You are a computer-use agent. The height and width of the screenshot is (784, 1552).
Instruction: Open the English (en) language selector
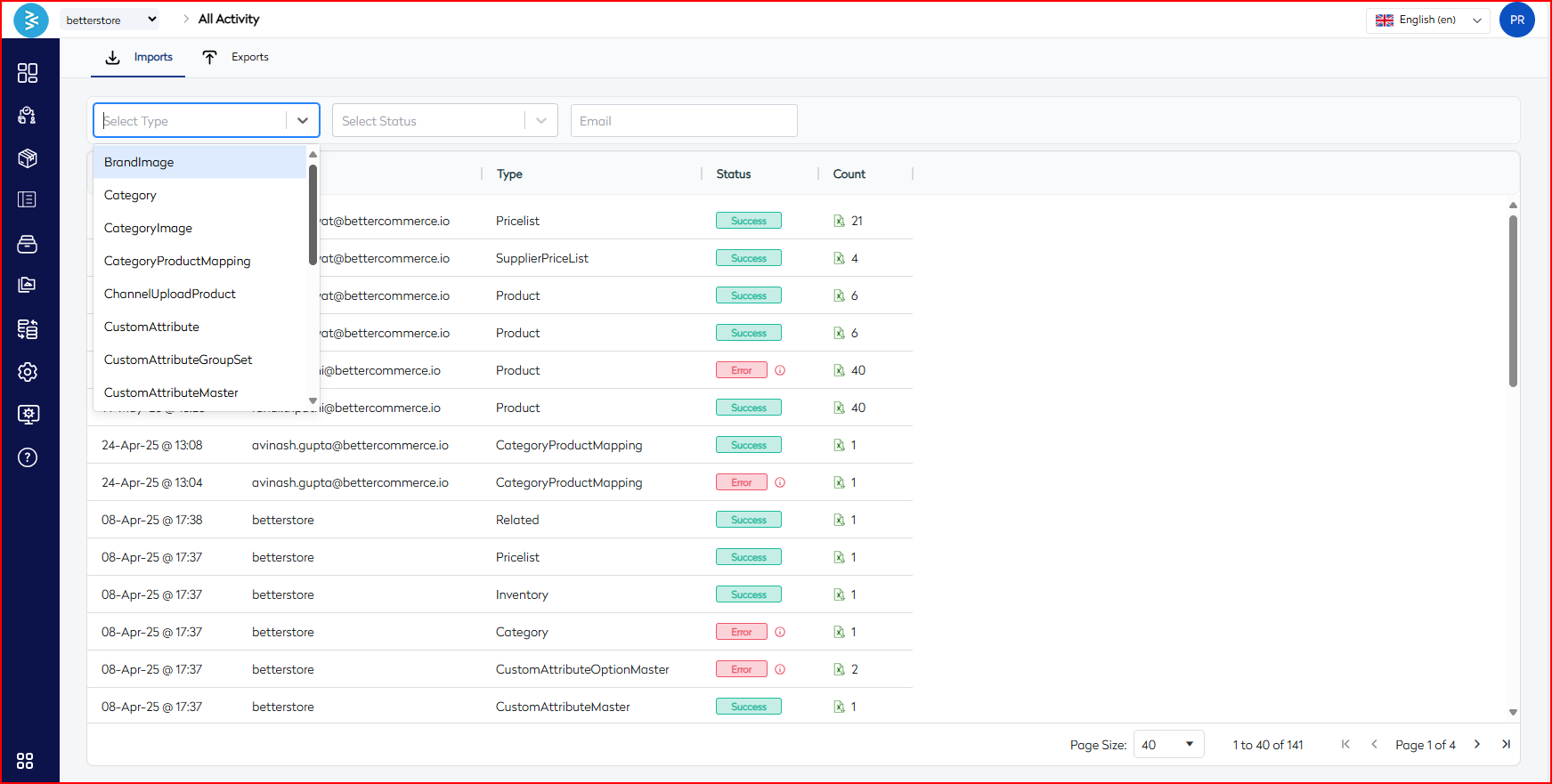tap(1427, 20)
